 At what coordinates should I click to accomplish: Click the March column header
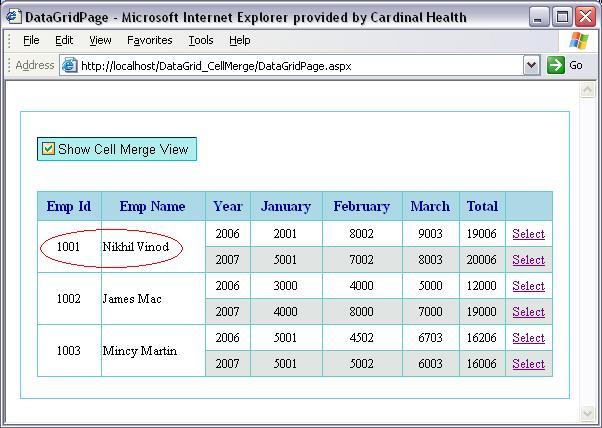tap(430, 206)
